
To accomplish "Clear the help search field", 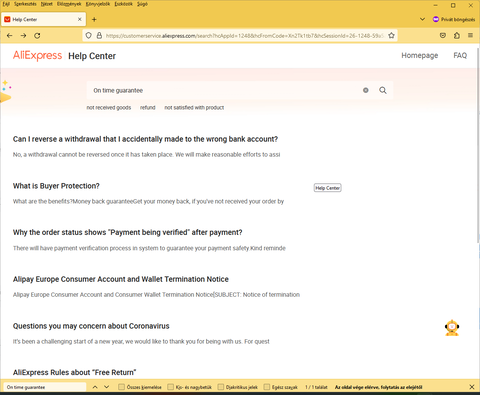I will click(366, 90).
